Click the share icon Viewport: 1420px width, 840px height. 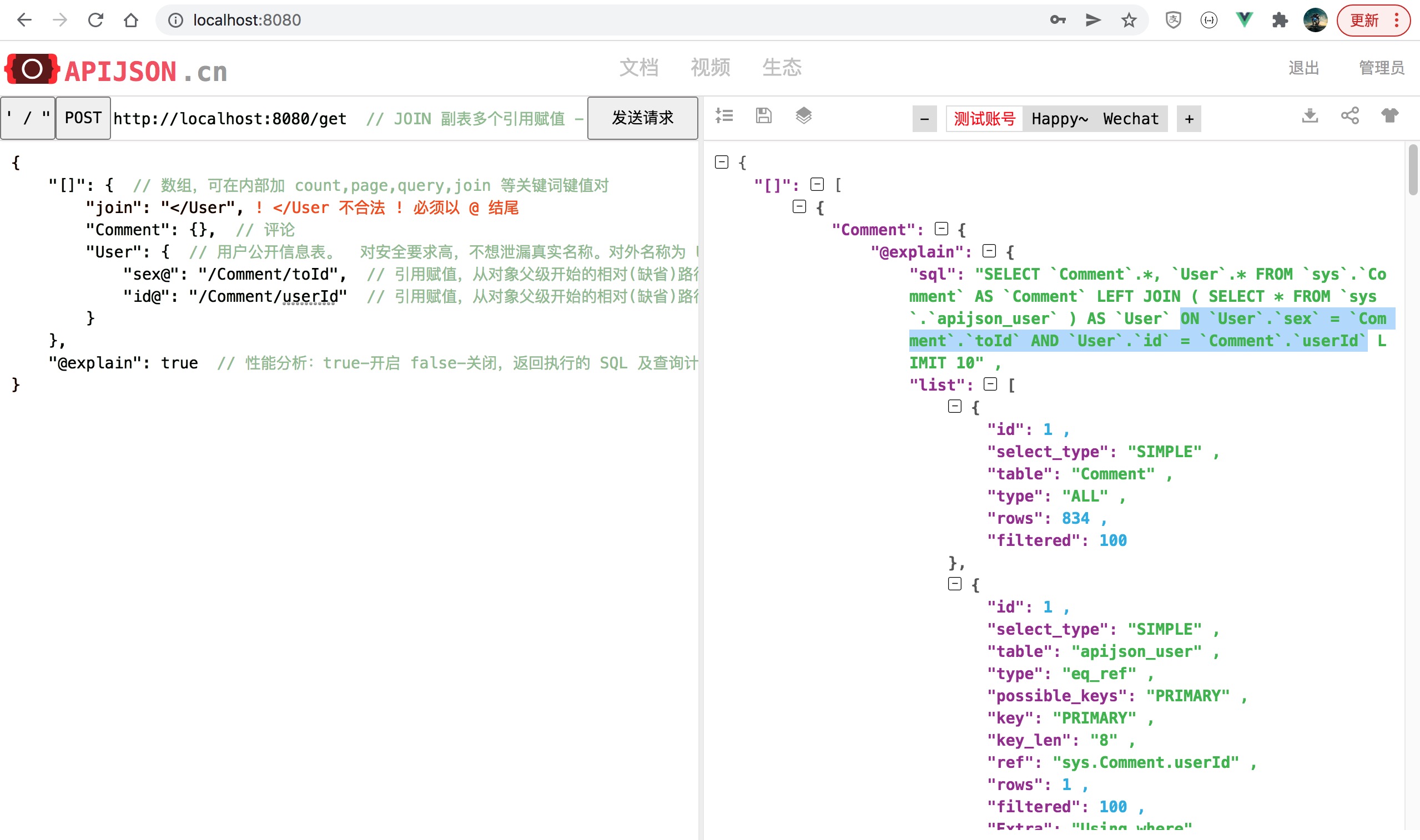(1350, 116)
